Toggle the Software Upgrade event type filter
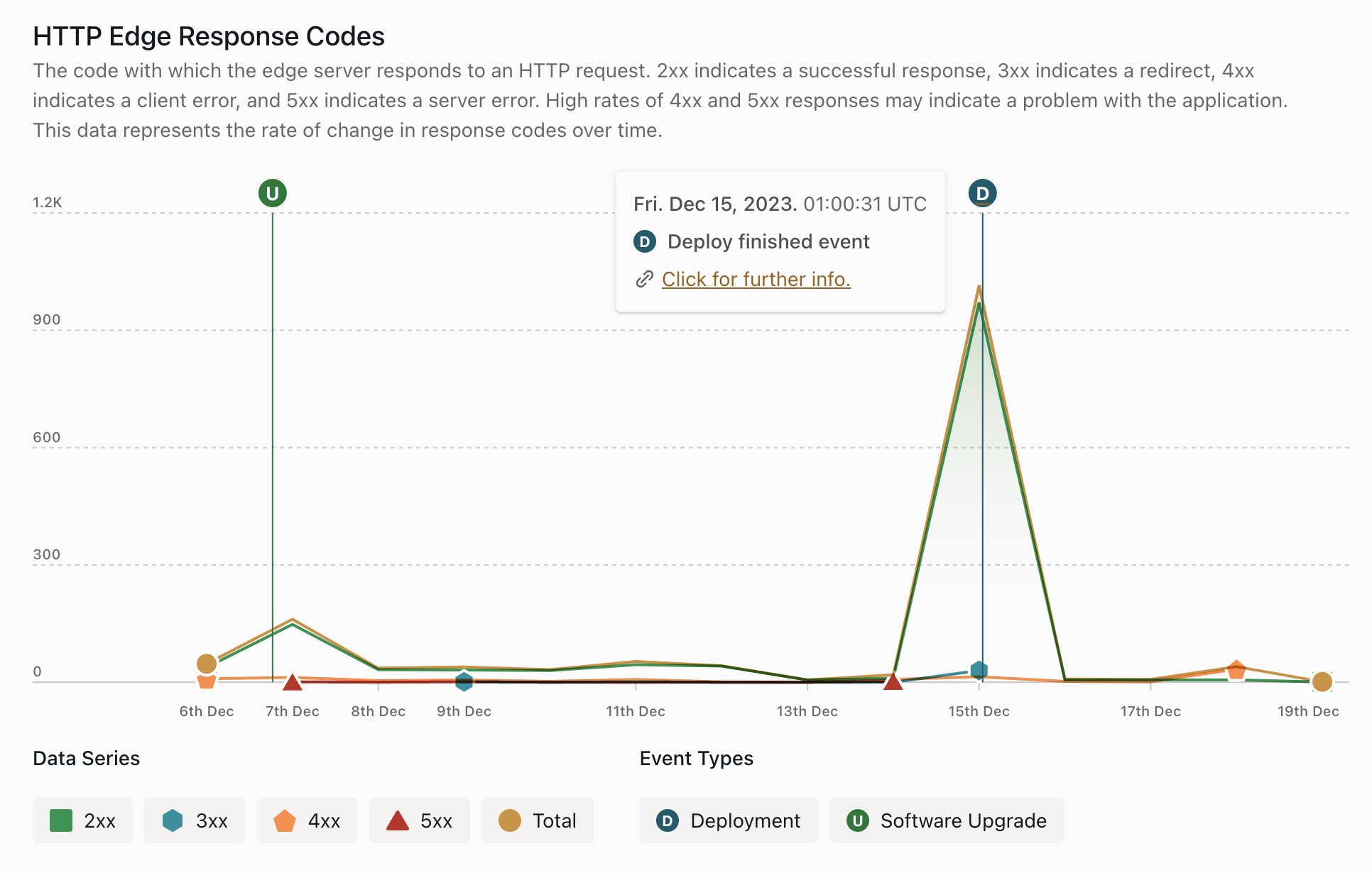The image size is (1372, 873). (947, 820)
